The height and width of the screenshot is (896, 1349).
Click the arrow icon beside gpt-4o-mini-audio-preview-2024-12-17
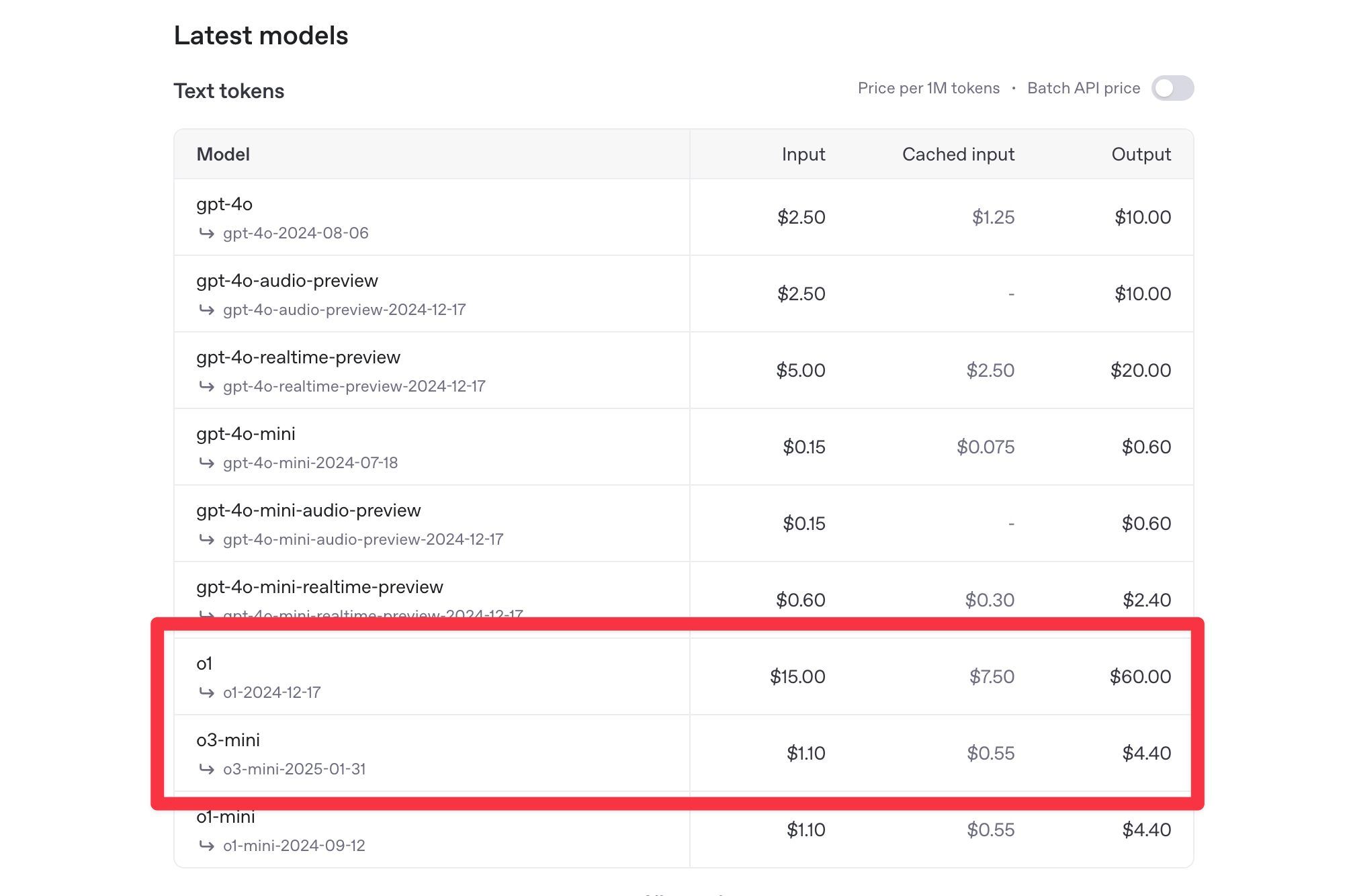click(206, 539)
